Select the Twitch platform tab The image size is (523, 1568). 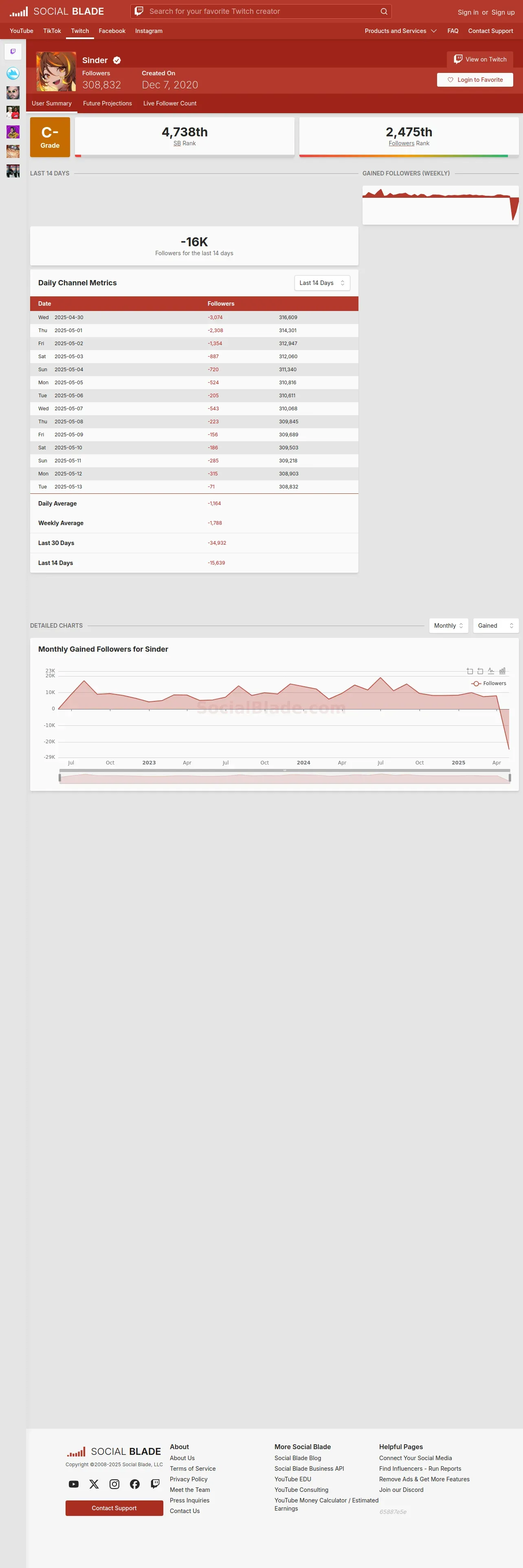[x=80, y=31]
